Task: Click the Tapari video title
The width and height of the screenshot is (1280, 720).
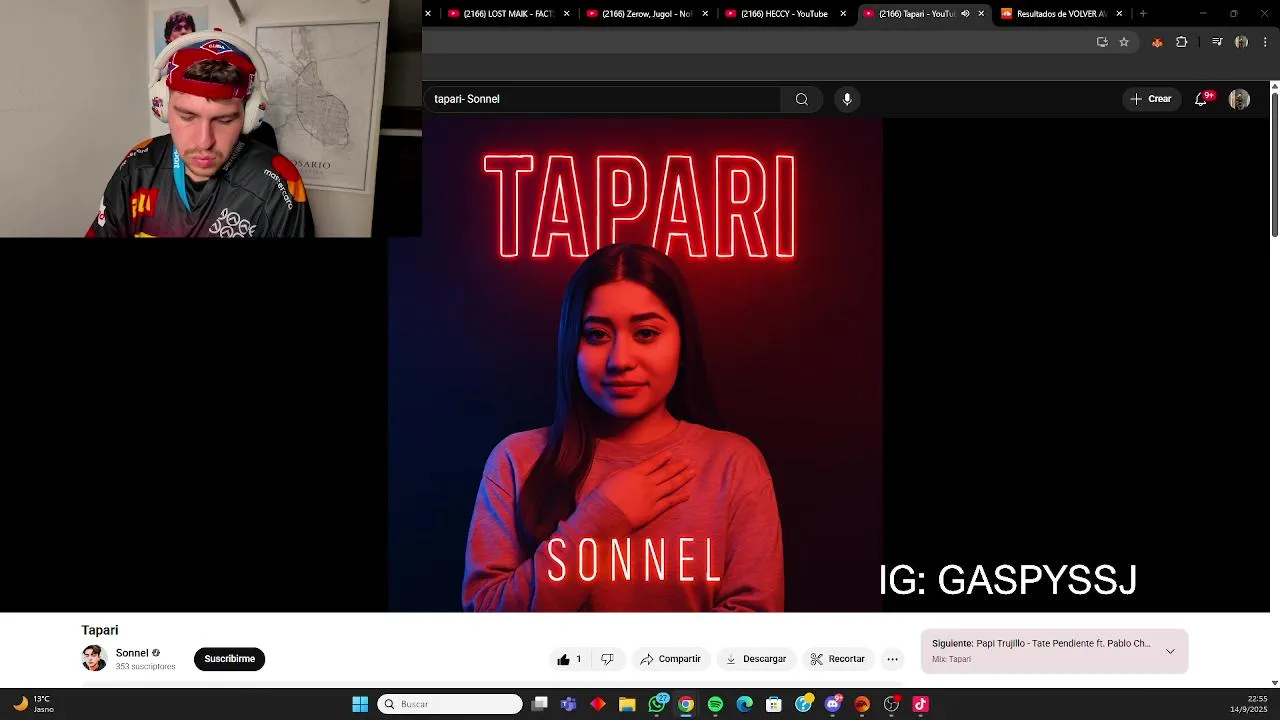Action: point(100,630)
